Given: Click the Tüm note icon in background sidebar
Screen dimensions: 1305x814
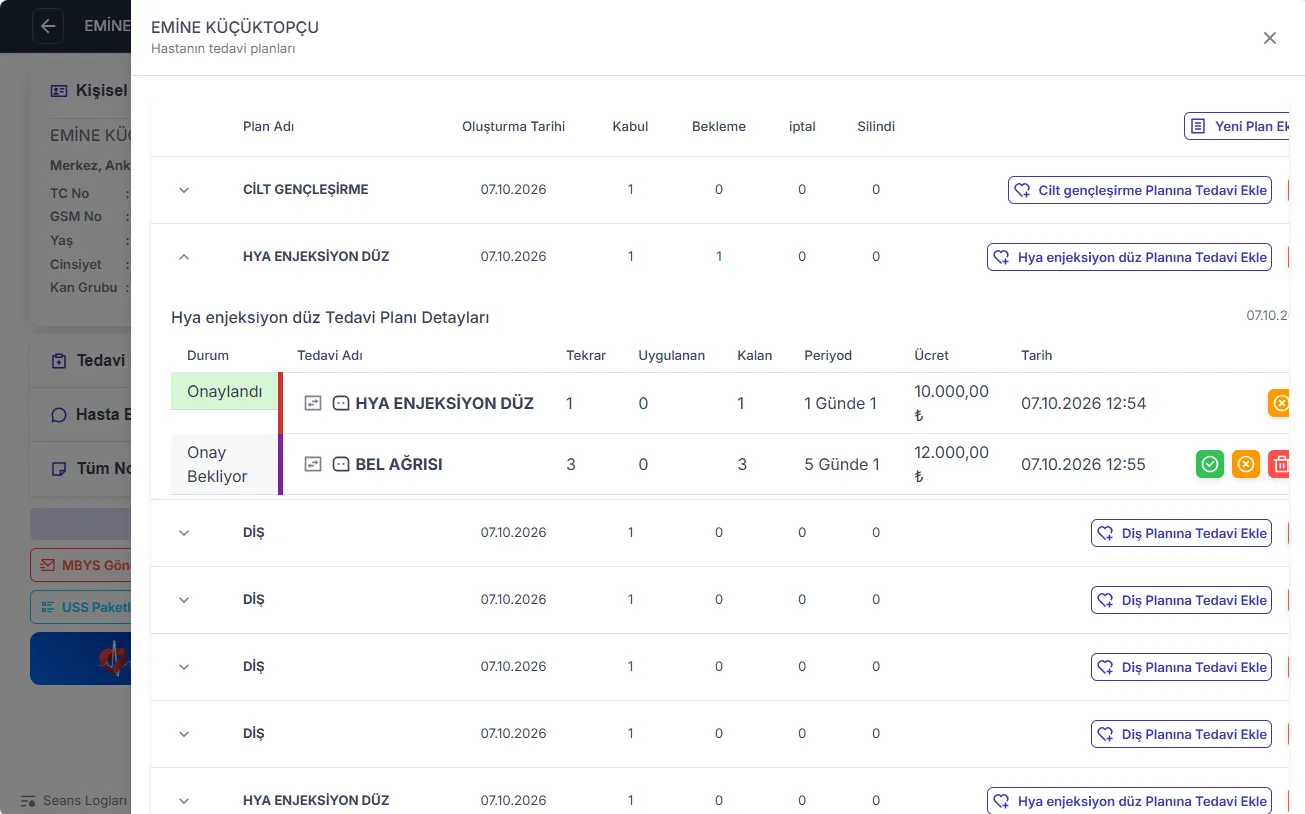Looking at the screenshot, I should [x=59, y=469].
